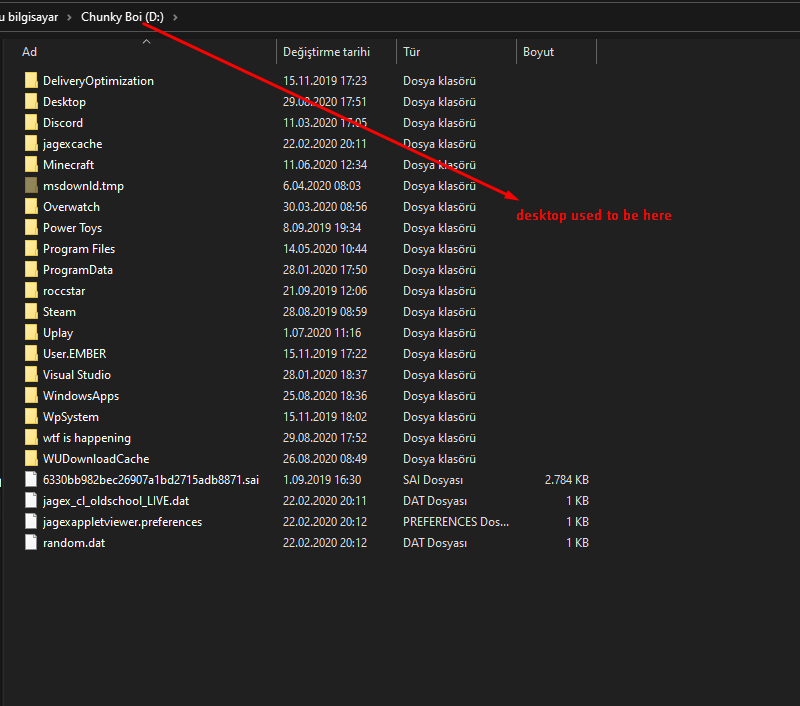The width and height of the screenshot is (800, 706).
Task: Click the 2.784 KB size value
Action: [x=566, y=480]
